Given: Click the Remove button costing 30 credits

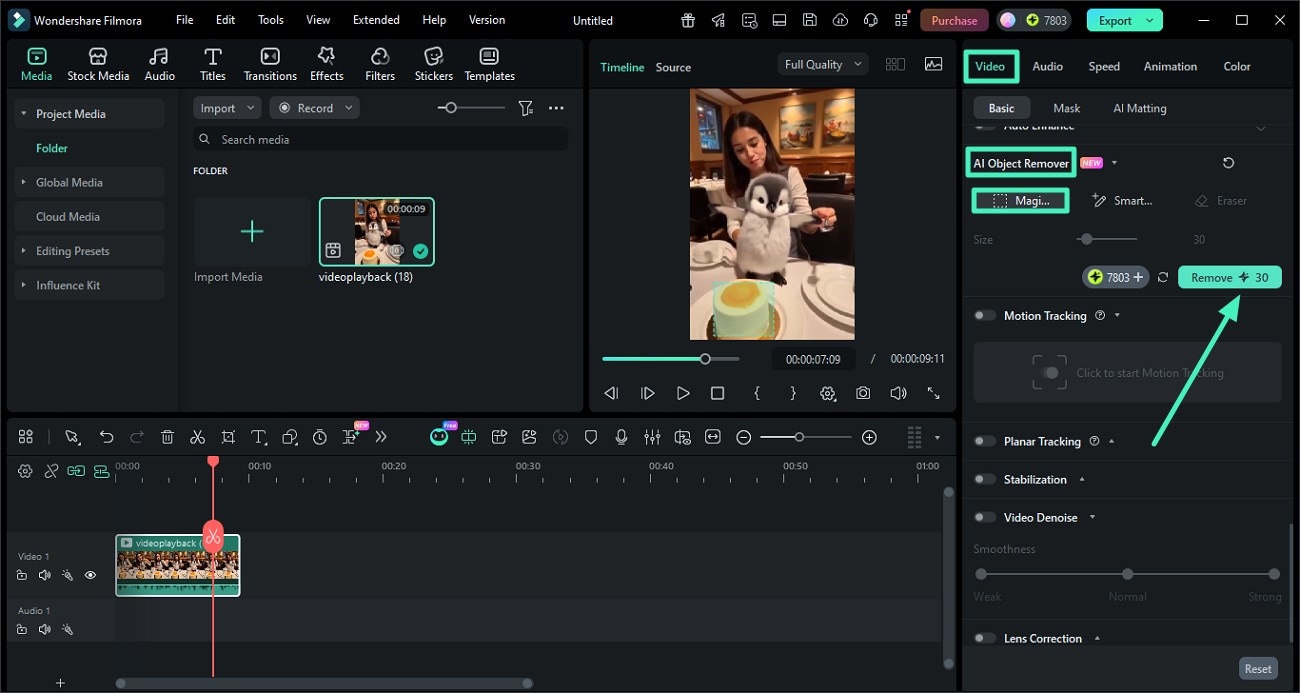Looking at the screenshot, I should click(1229, 277).
